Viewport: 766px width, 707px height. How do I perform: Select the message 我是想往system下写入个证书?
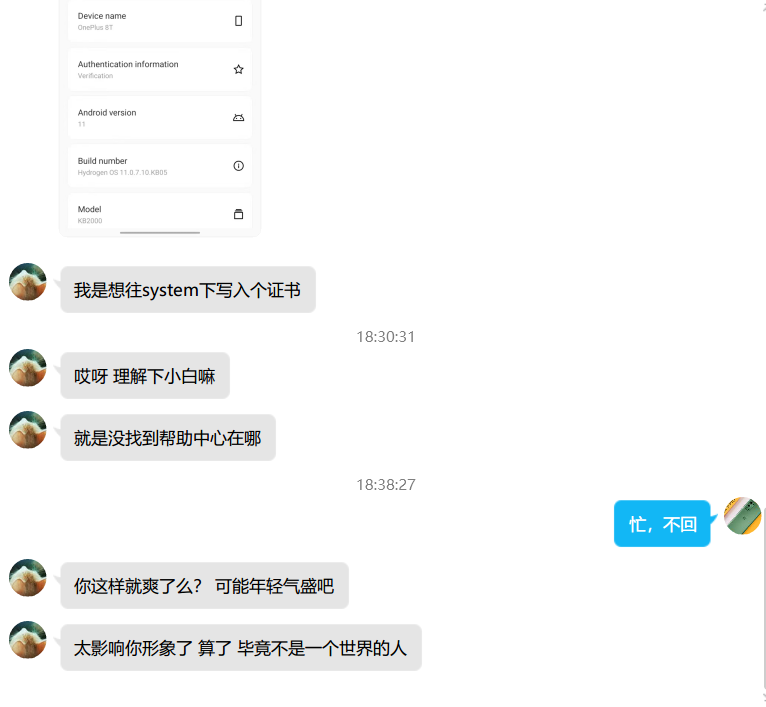coord(188,290)
